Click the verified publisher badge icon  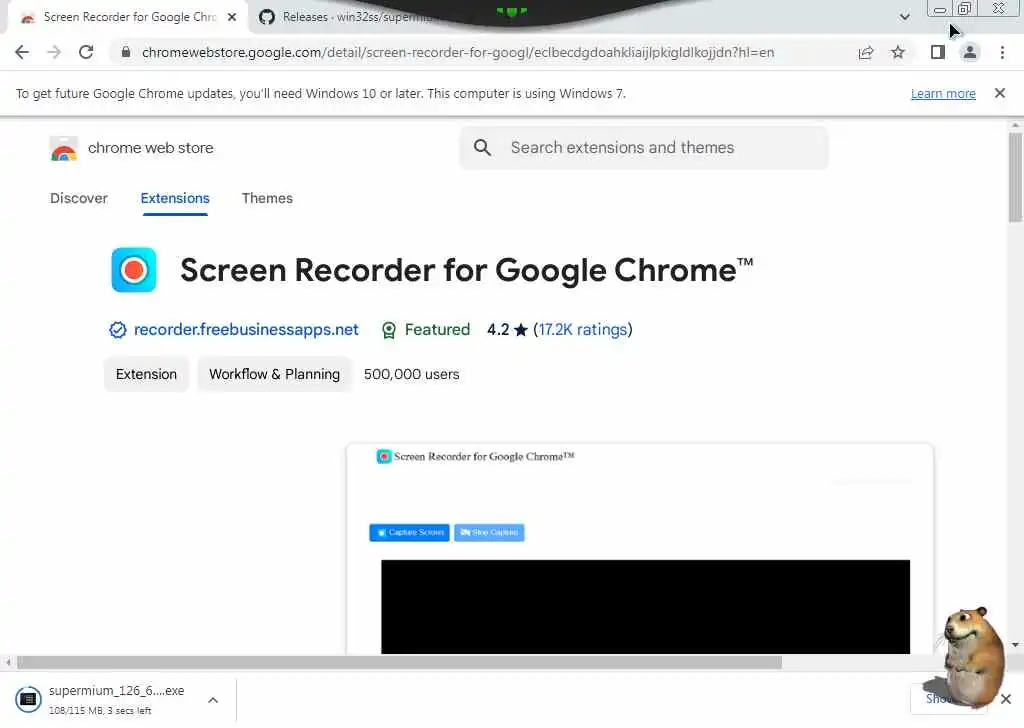118,330
